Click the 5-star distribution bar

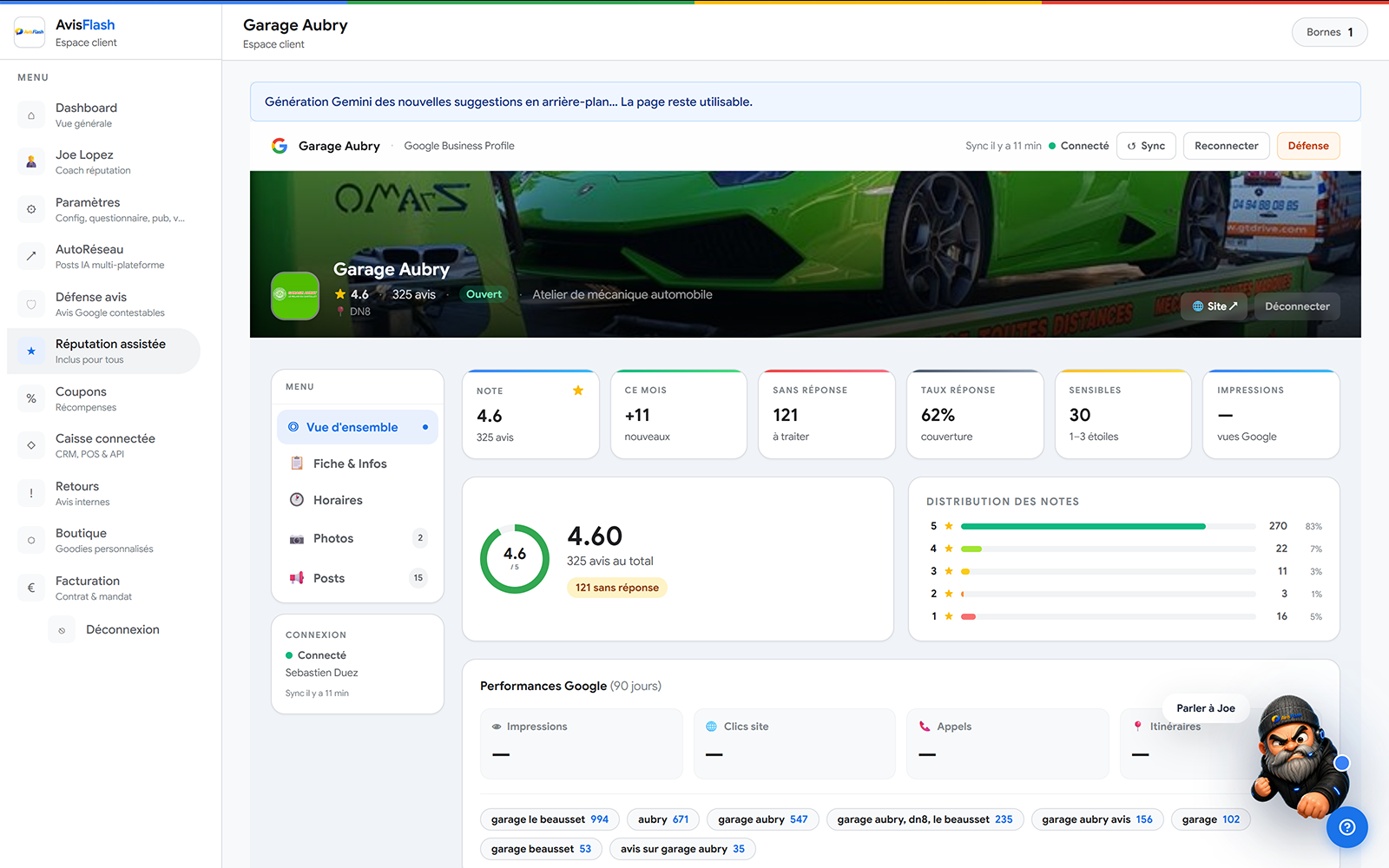tap(1108, 526)
